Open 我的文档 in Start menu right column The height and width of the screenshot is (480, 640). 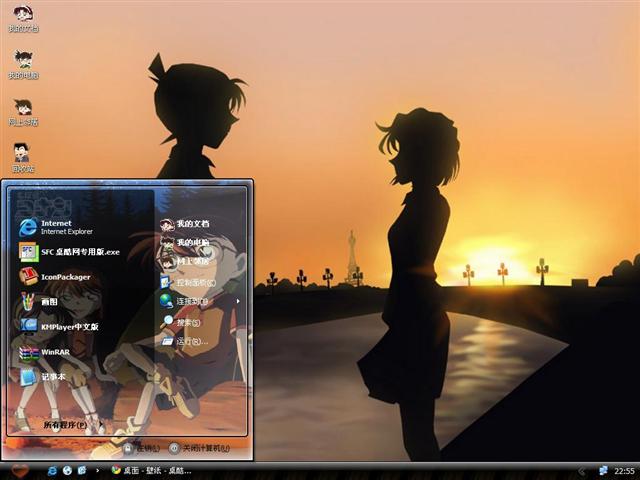pos(184,224)
